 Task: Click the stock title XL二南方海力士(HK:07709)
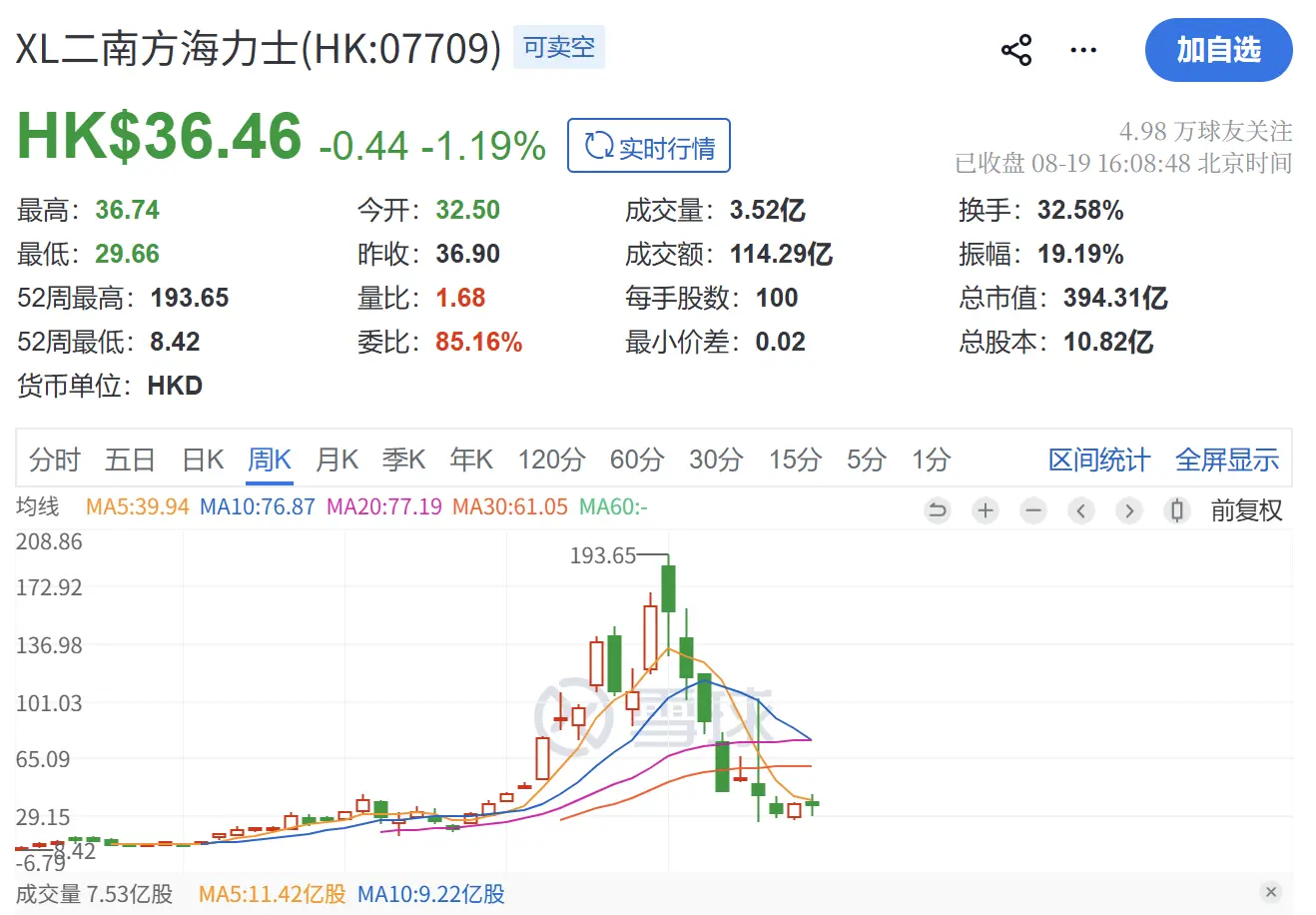(259, 48)
